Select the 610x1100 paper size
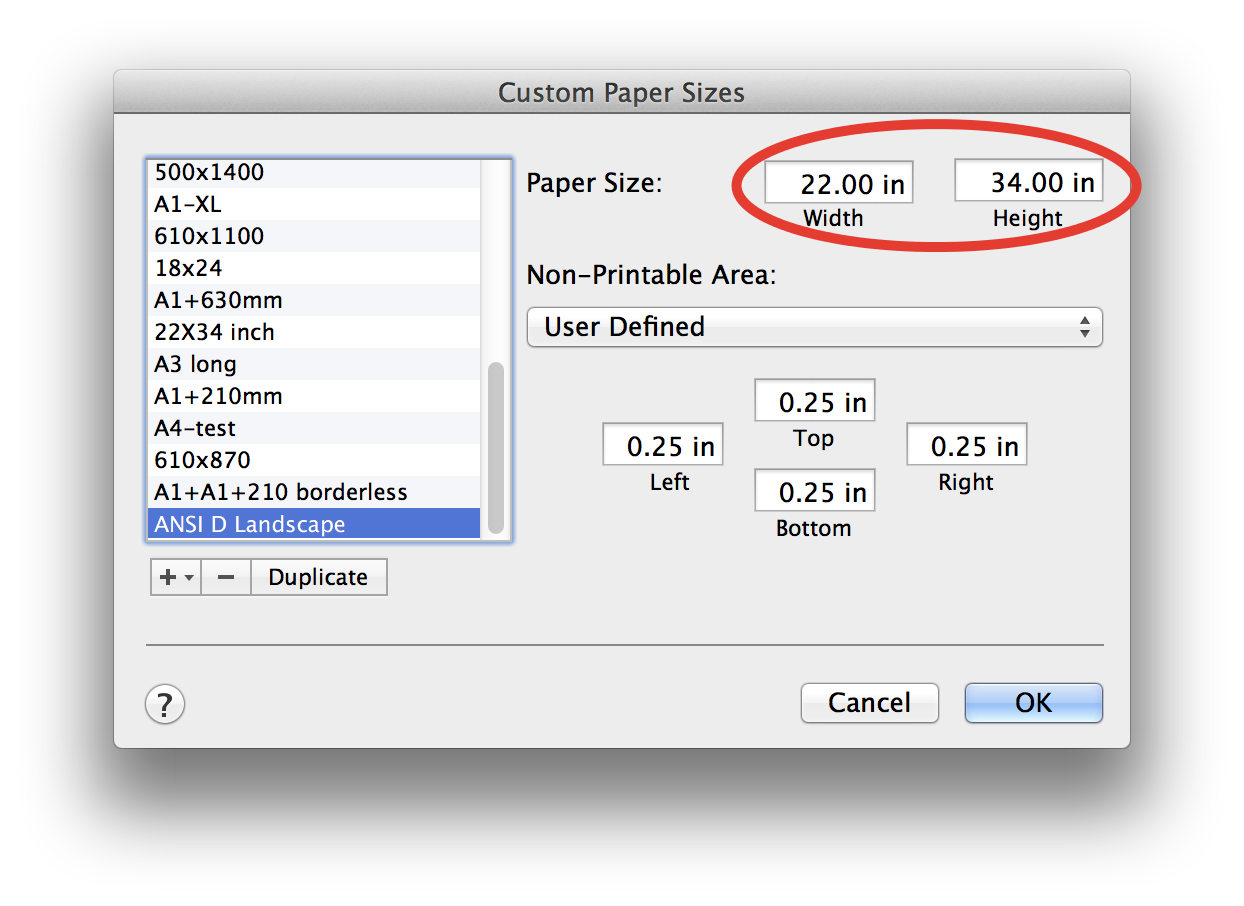The width and height of the screenshot is (1244, 906). point(313,236)
